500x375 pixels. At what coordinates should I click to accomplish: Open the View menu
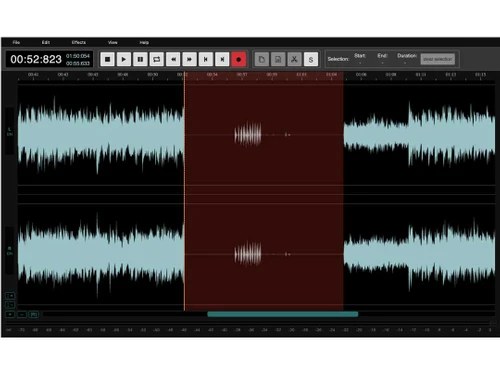coord(113,42)
